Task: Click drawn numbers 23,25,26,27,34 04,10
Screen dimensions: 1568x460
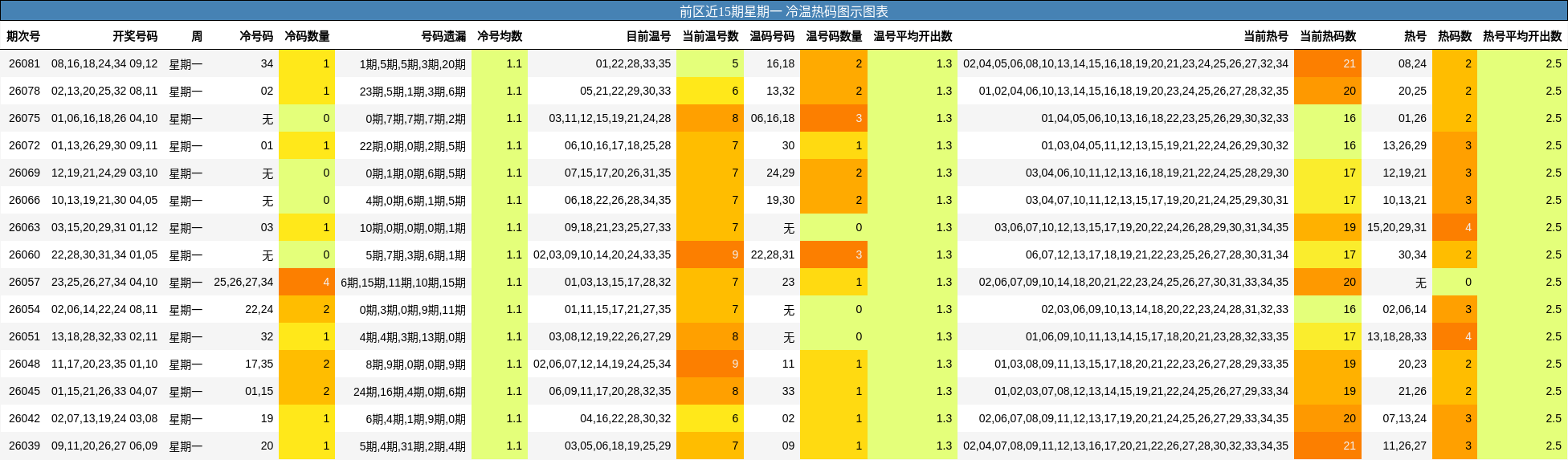Action: 104,282
